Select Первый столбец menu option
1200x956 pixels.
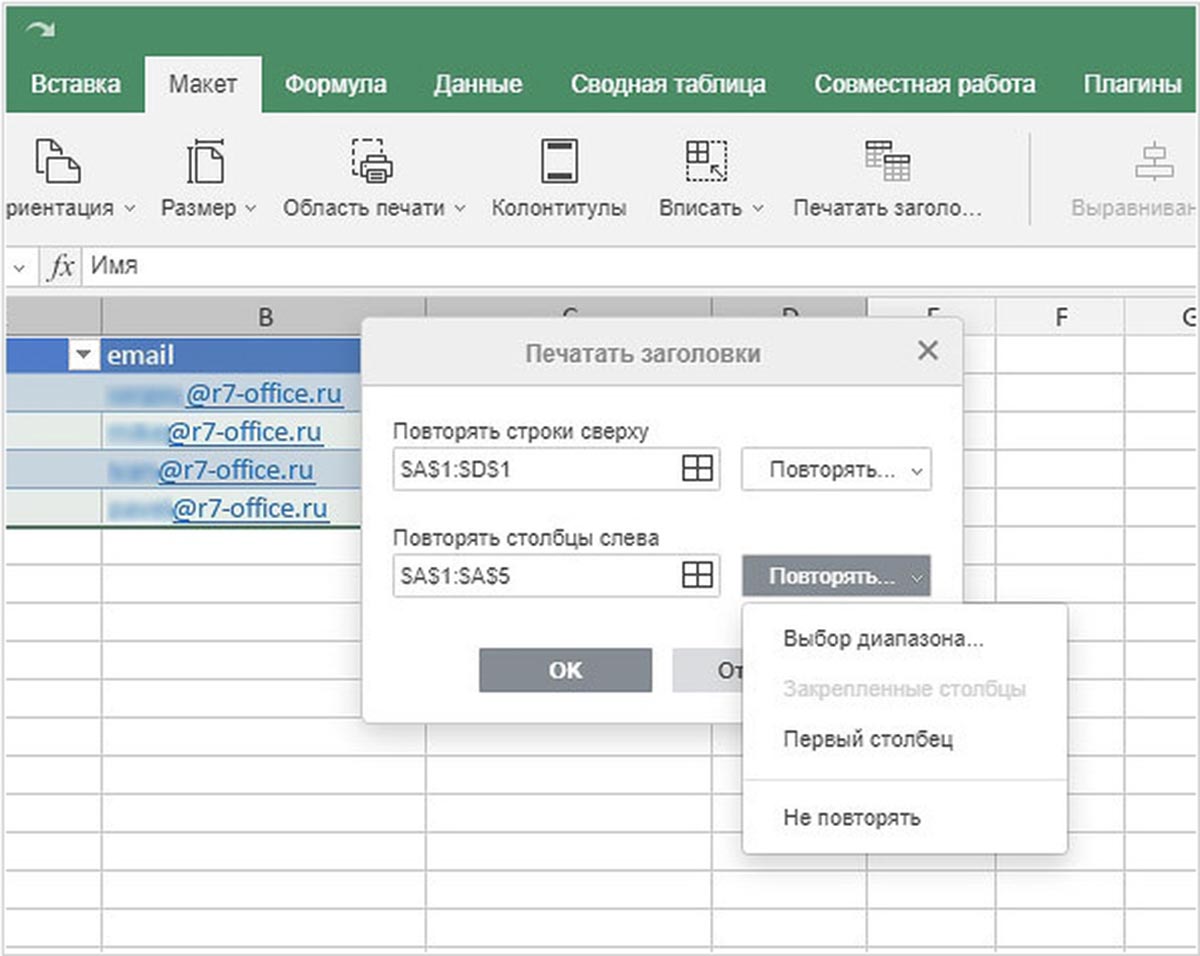[x=868, y=740]
